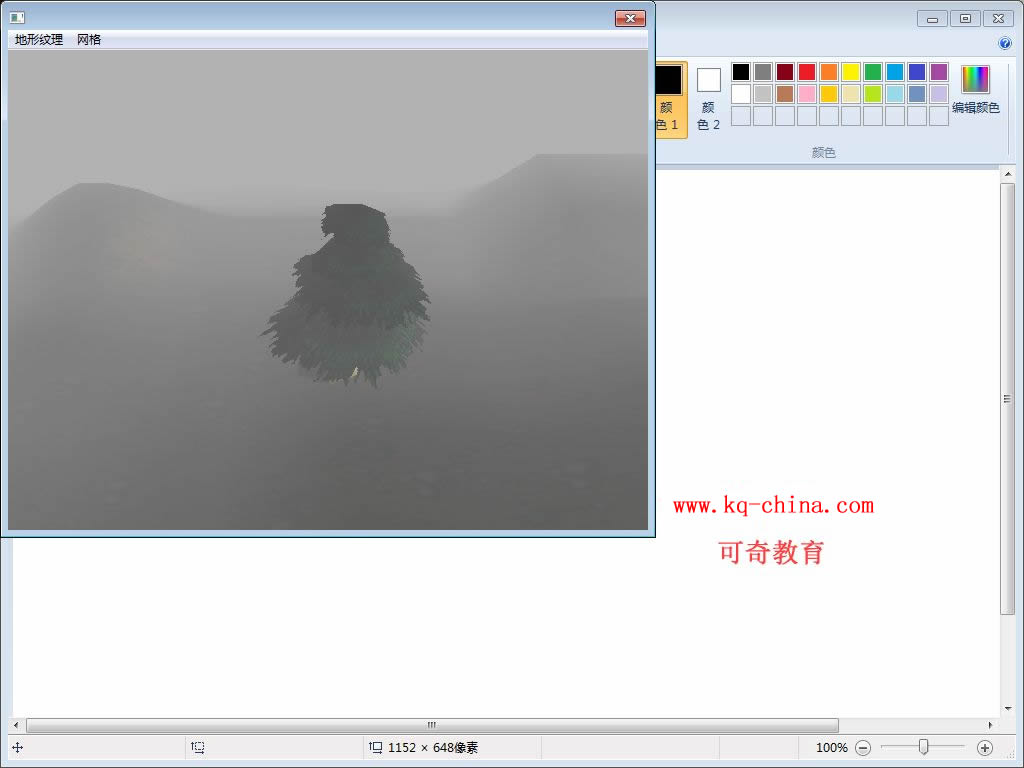Click the zoom in plus button
The height and width of the screenshot is (768, 1024).
tap(985, 747)
